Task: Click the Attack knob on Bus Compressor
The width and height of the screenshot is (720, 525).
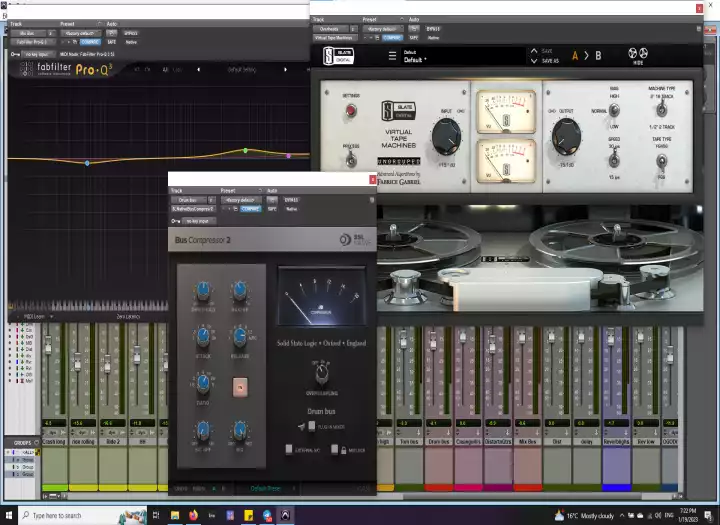Action: point(203,336)
